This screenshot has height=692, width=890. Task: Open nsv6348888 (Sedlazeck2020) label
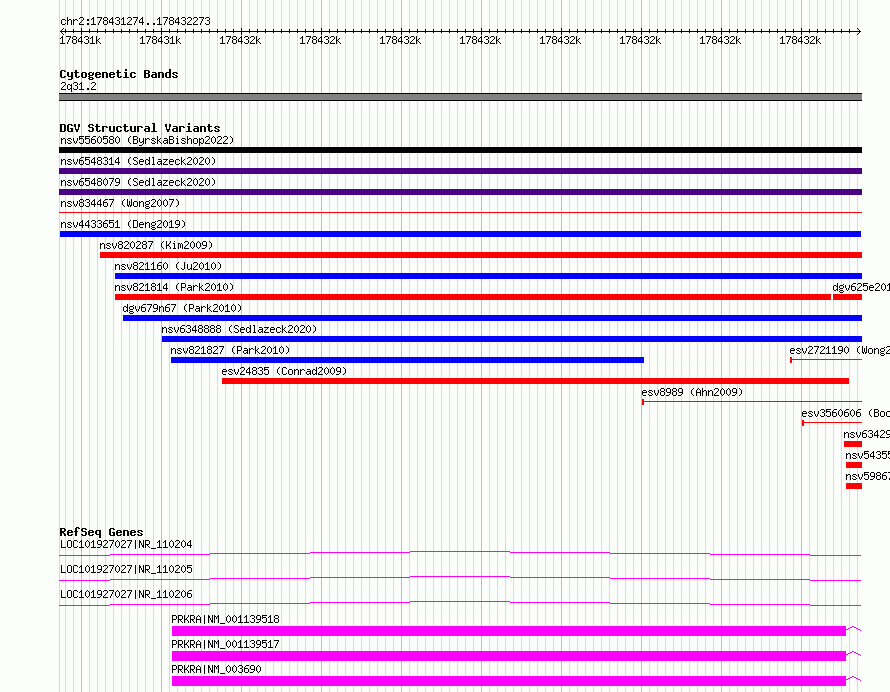coord(239,329)
